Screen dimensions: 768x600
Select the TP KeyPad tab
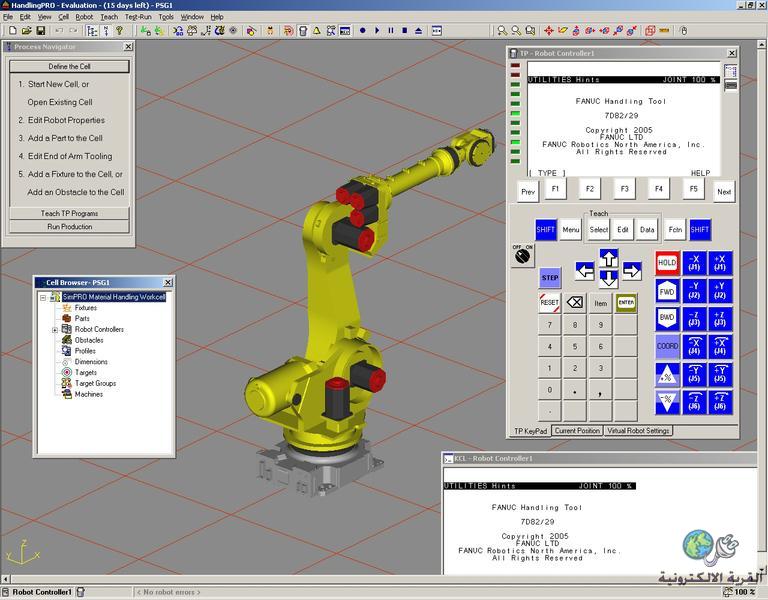(x=530, y=431)
